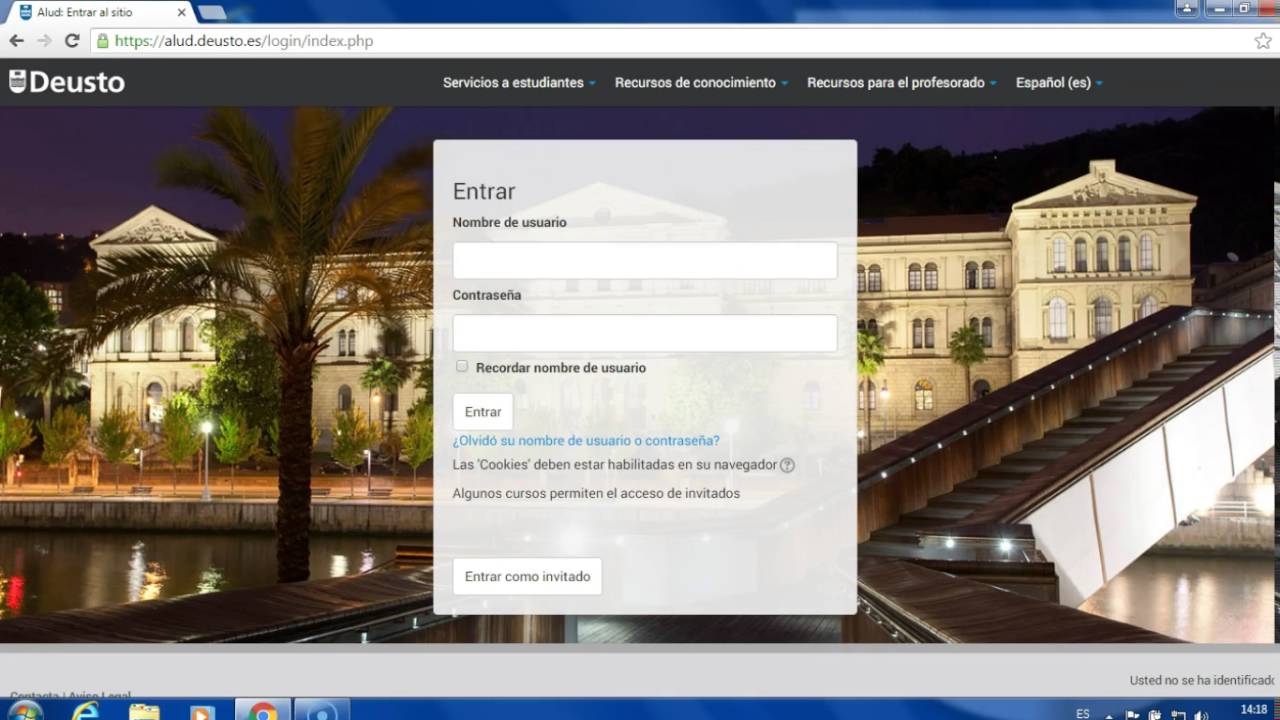Open the blue round app on taskbar

[321, 711]
